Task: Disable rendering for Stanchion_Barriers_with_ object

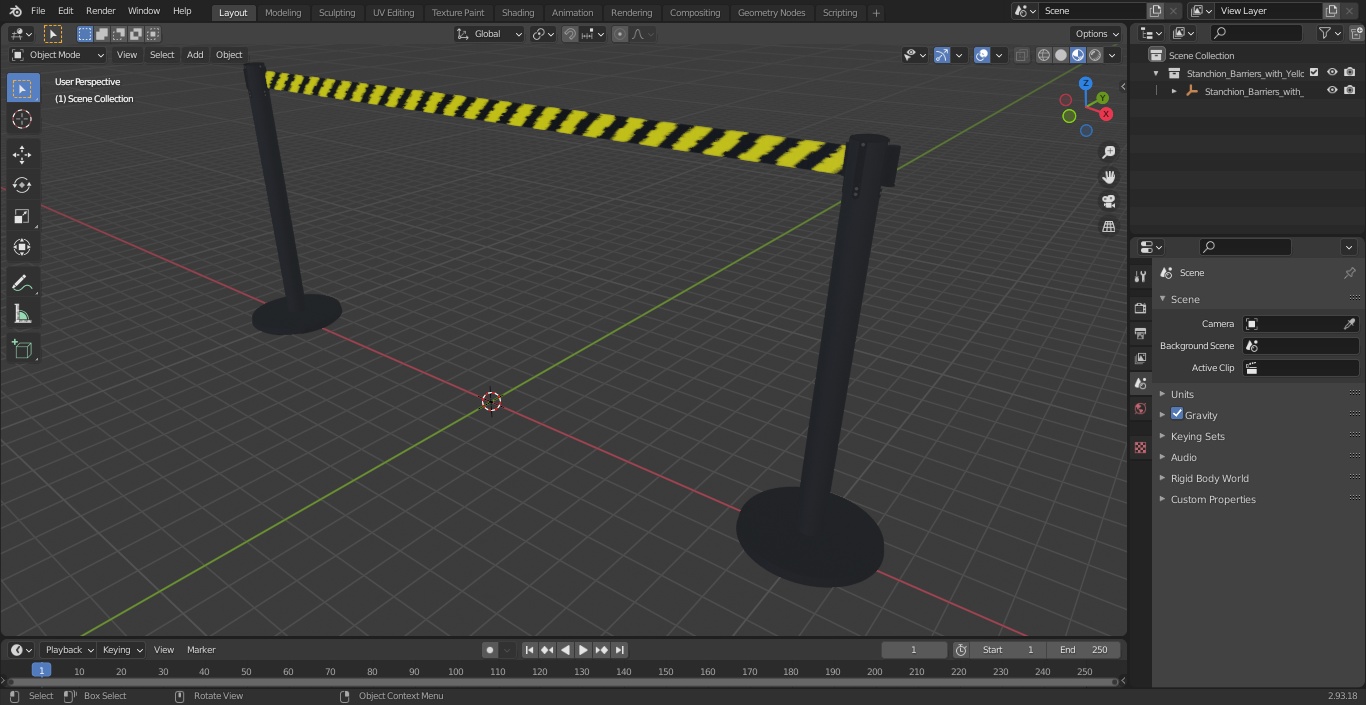Action: 1349,90
